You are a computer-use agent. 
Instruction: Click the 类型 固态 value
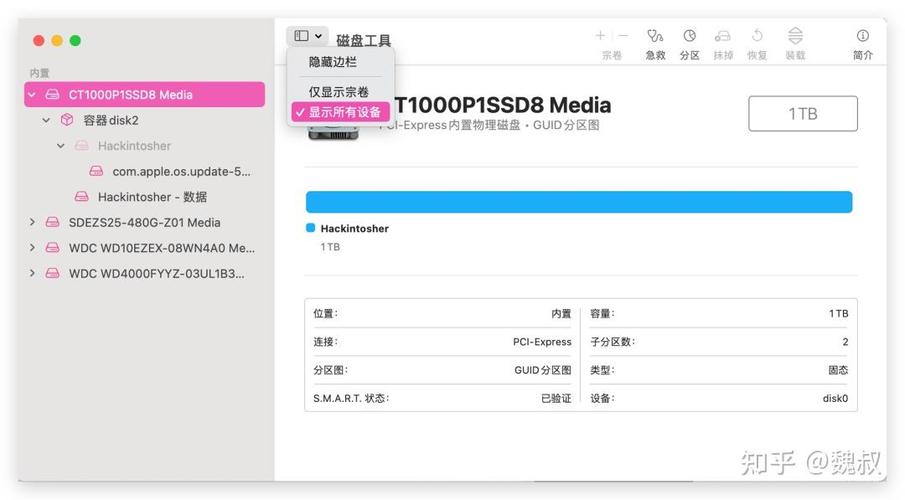(x=838, y=370)
